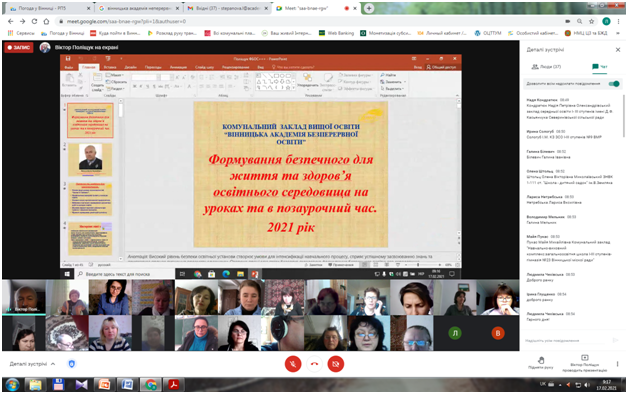The width and height of the screenshot is (628, 394).
Task: Click Chrome's forward navigation arrow
Action: [x=22, y=21]
